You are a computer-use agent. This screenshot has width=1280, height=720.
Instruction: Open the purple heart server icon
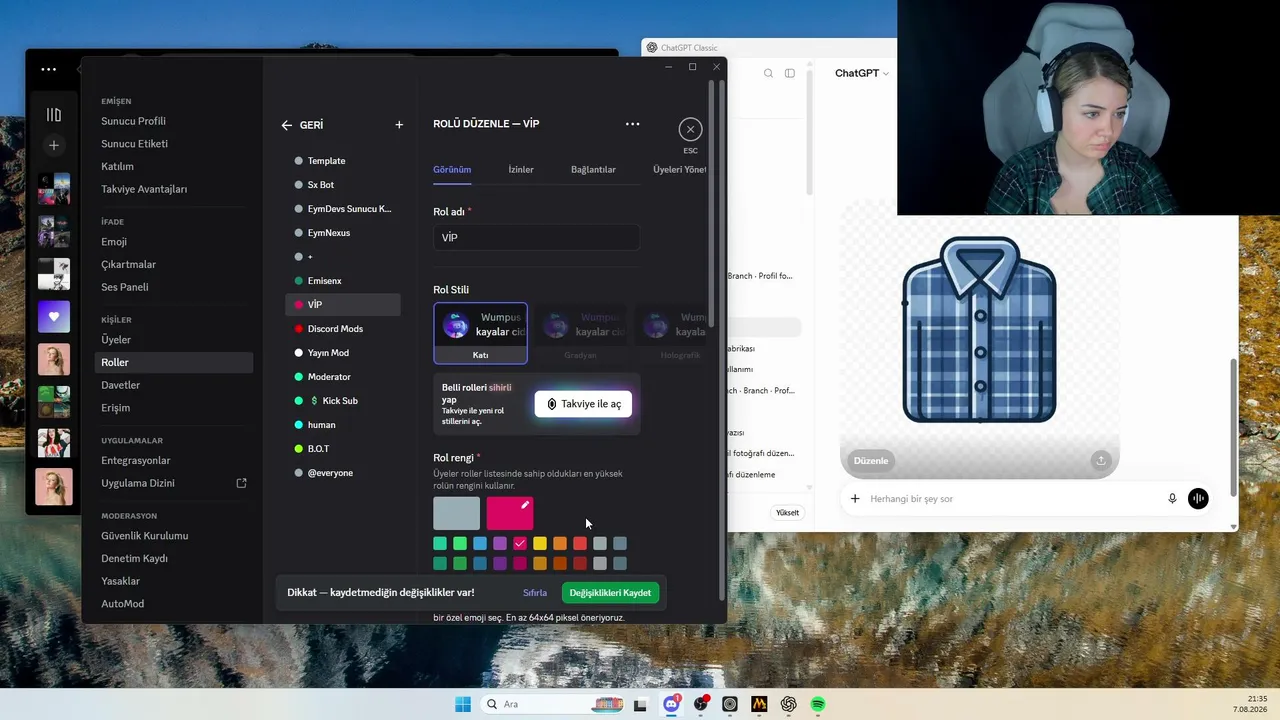54,317
